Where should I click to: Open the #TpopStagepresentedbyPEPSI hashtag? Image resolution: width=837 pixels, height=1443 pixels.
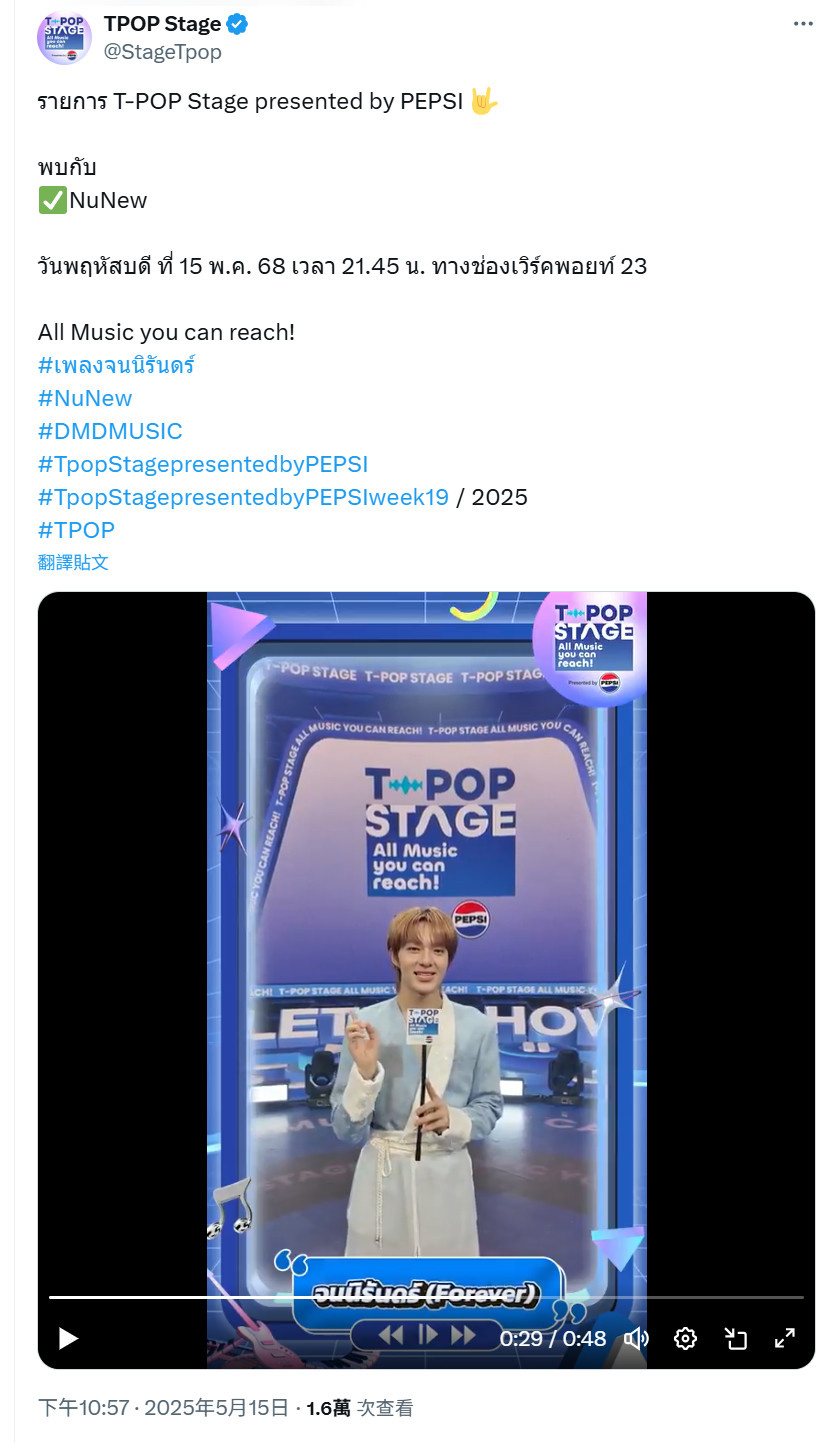203,464
